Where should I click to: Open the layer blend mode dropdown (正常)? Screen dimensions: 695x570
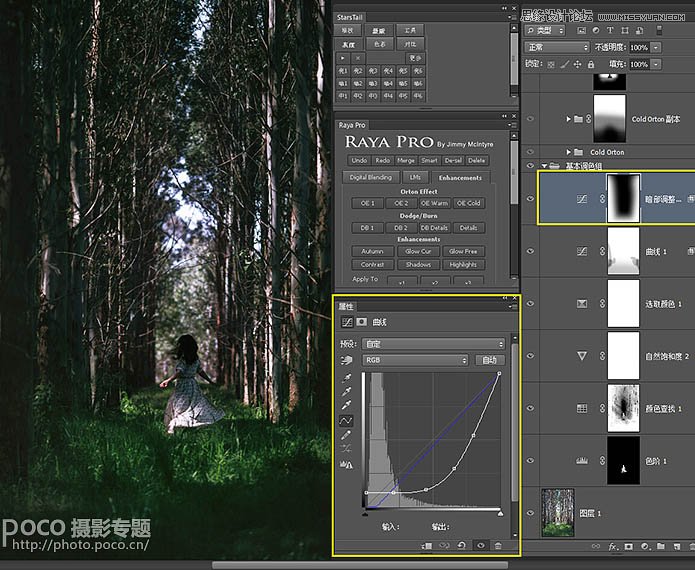point(557,47)
